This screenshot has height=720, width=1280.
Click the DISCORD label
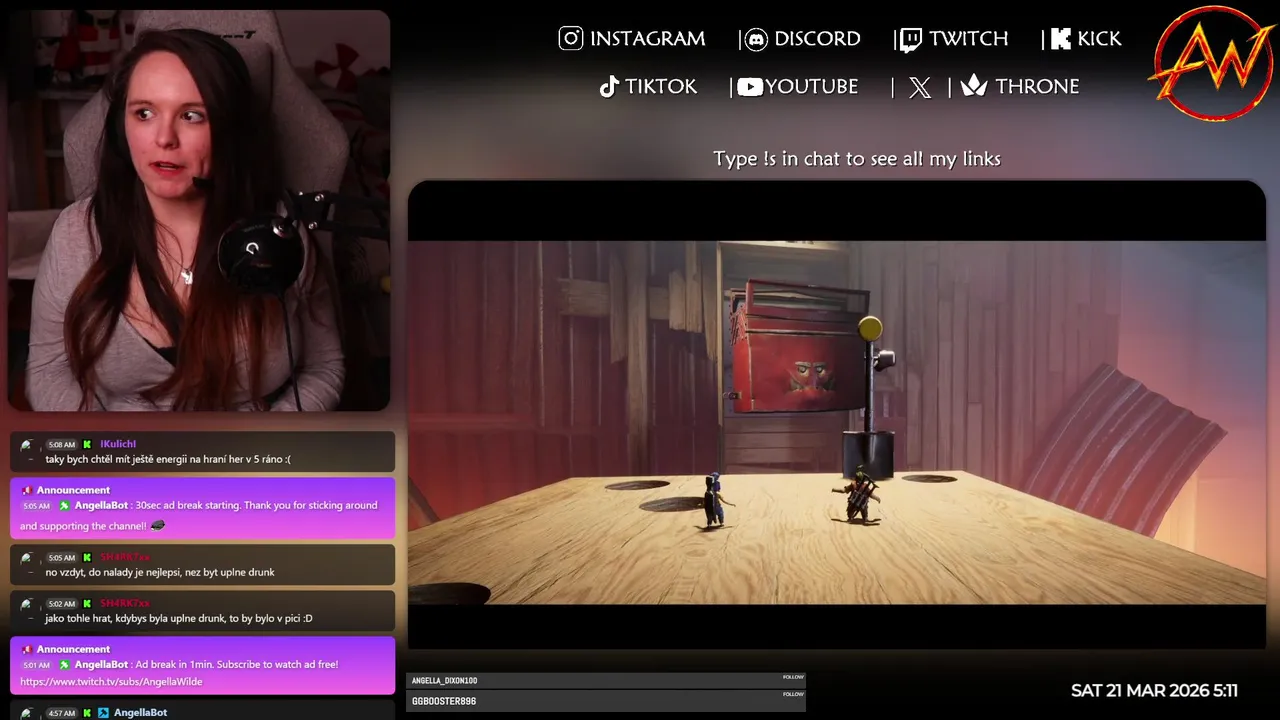817,39
